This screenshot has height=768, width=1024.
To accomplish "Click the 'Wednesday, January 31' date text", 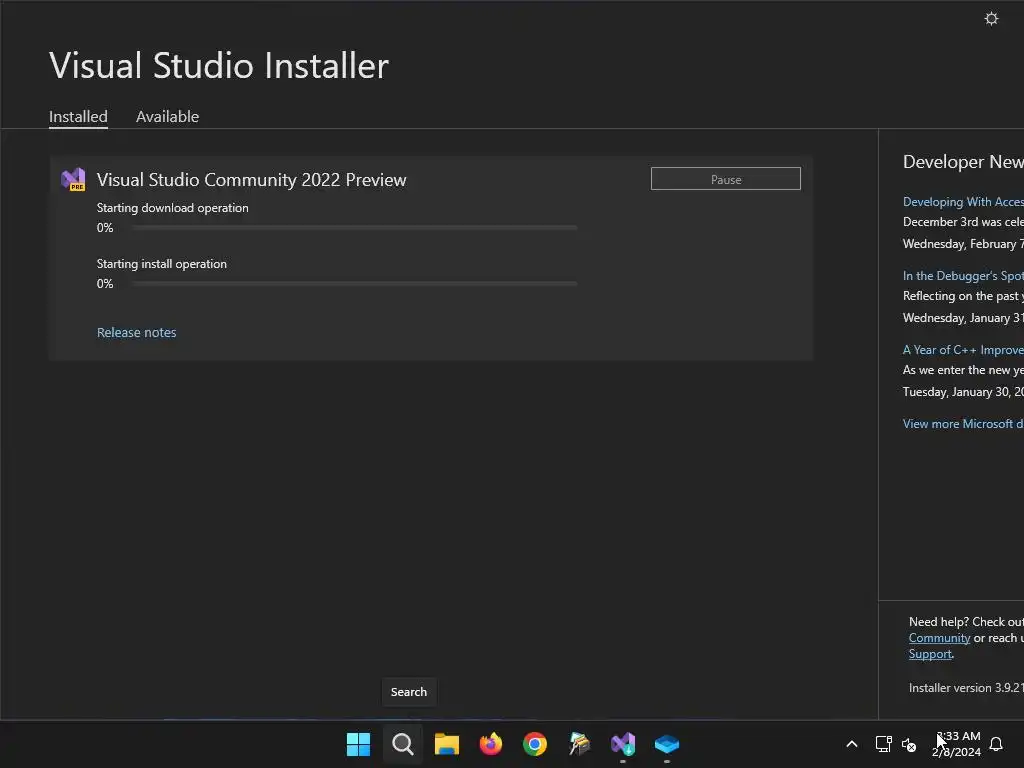I will 963,318.
